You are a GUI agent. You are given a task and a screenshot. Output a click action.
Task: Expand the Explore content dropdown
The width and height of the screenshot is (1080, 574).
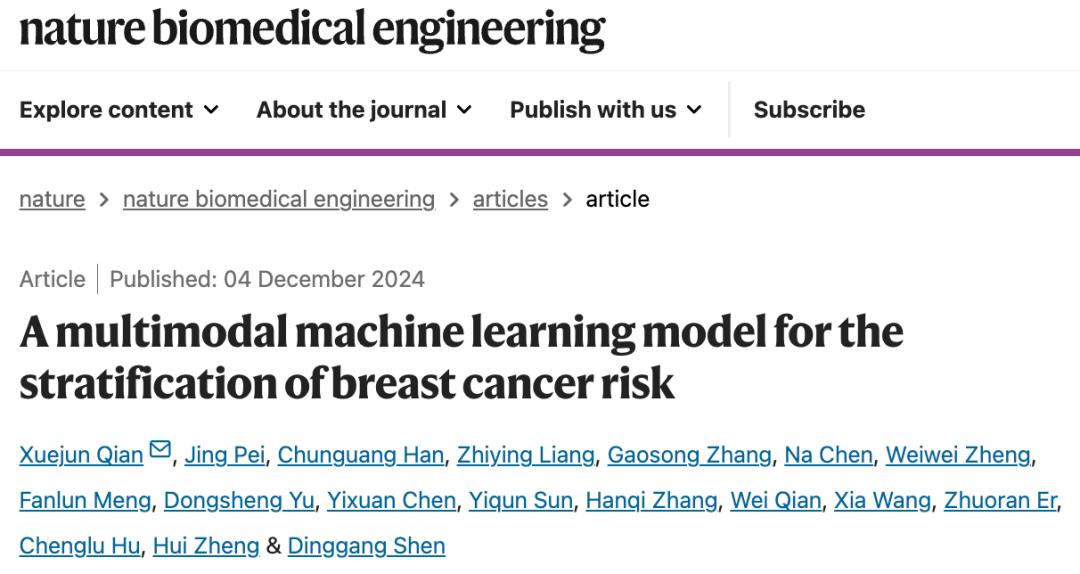click(119, 110)
